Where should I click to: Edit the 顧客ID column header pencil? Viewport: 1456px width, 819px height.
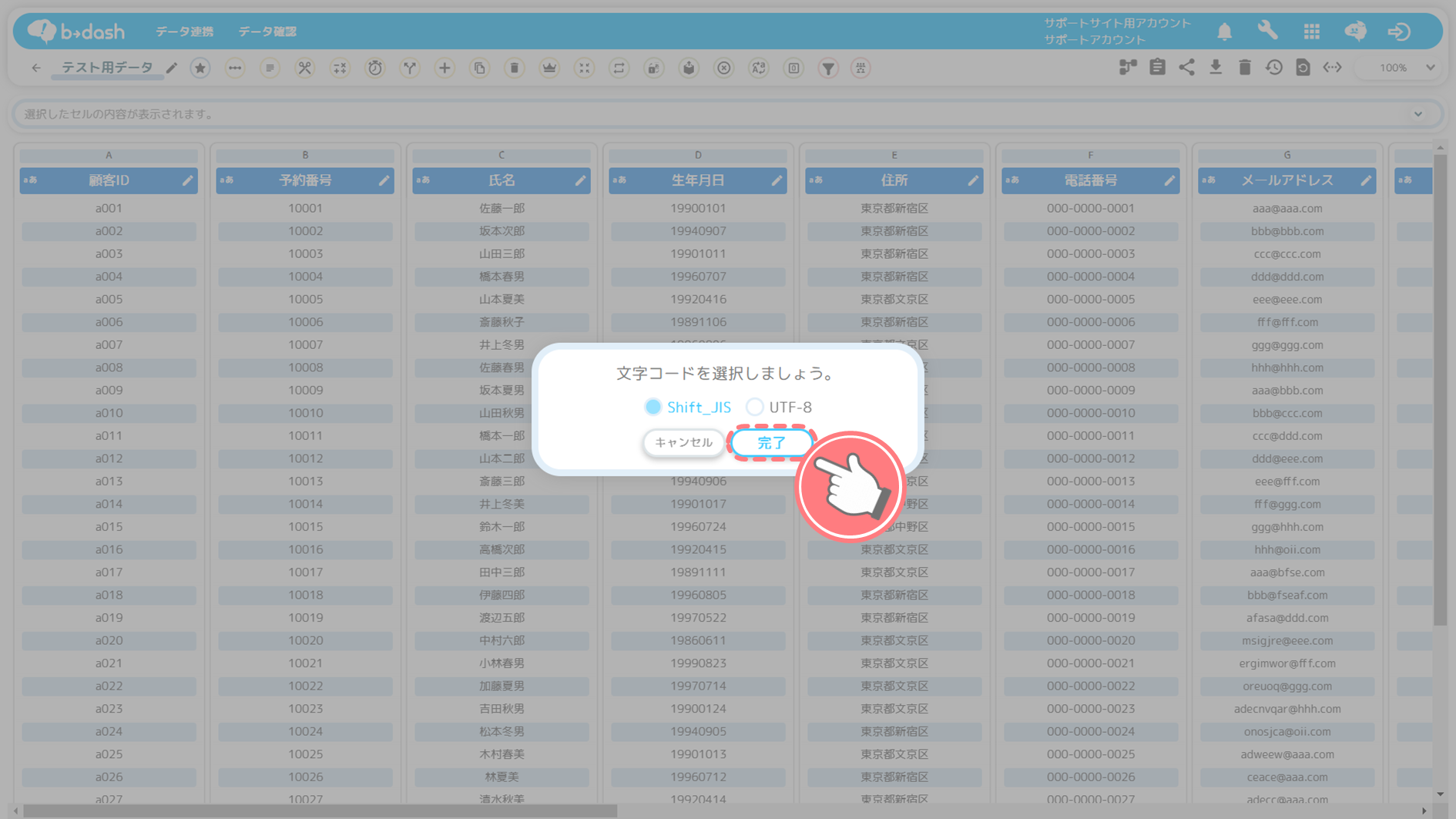tap(187, 180)
